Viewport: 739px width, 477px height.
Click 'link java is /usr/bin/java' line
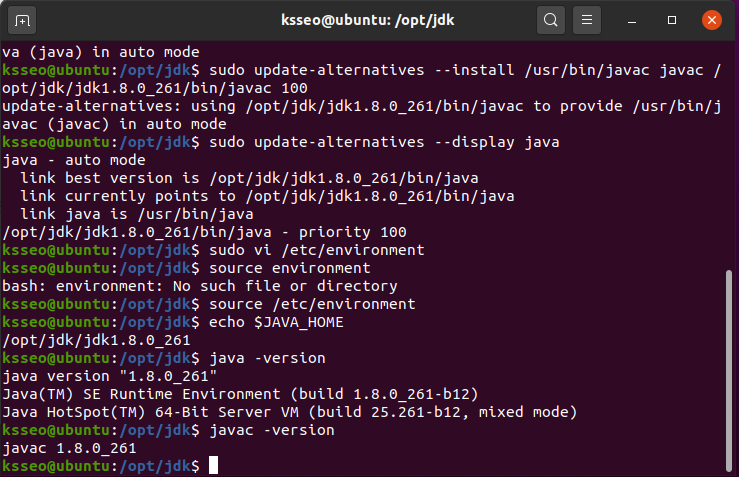point(137,214)
